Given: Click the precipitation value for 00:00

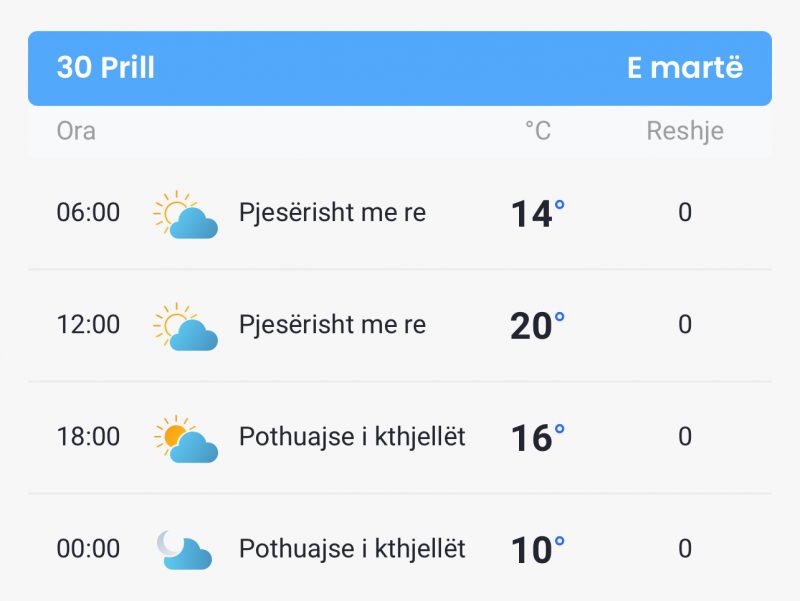Looking at the screenshot, I should pyautogui.click(x=685, y=549).
